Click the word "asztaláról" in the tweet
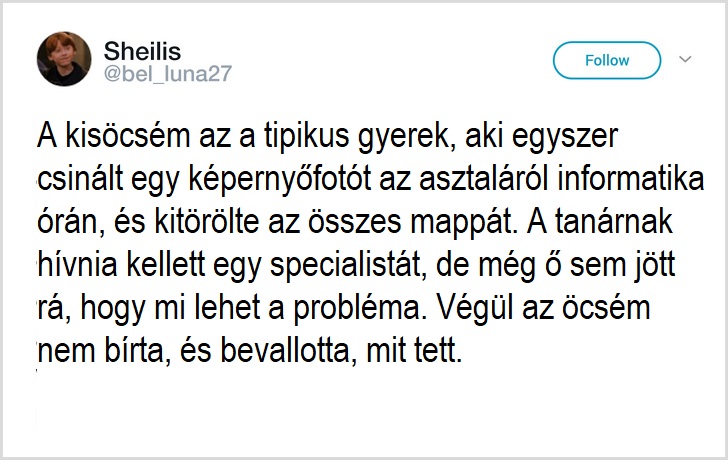Screen dimensions: 728x460 pos(484,179)
